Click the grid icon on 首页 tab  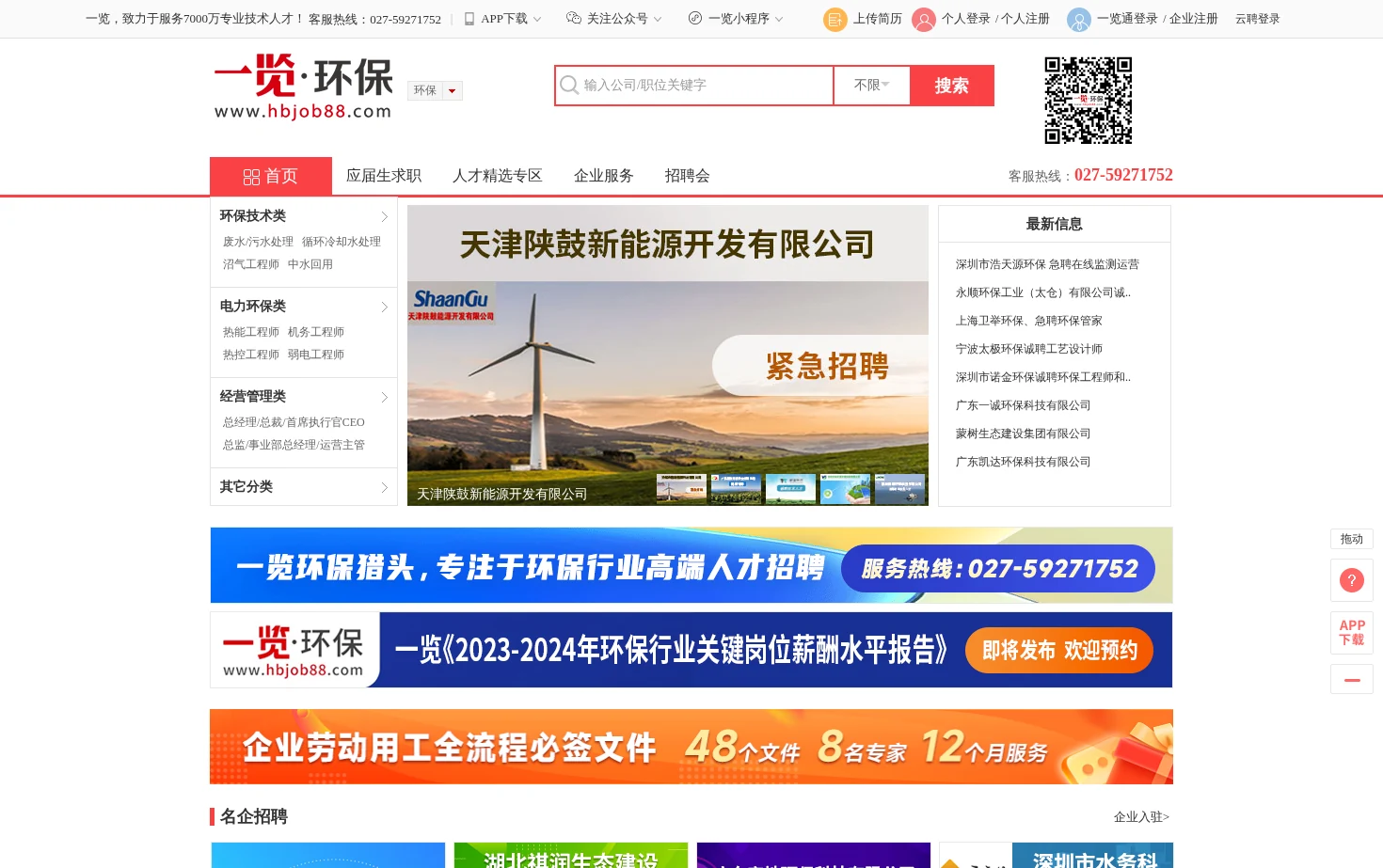[x=251, y=177]
